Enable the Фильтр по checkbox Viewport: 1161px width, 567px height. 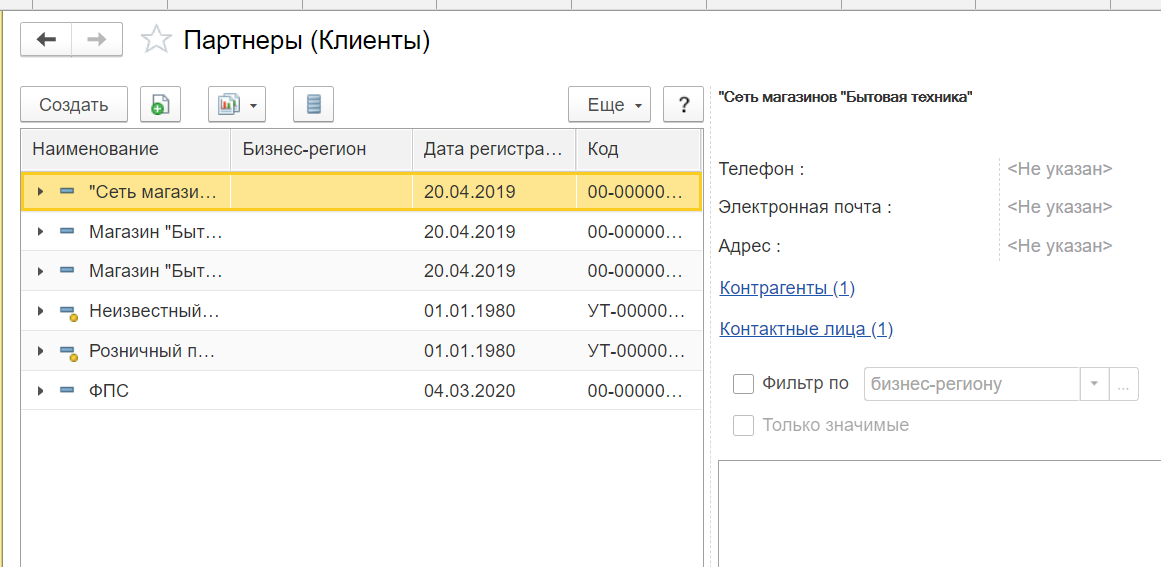(743, 384)
